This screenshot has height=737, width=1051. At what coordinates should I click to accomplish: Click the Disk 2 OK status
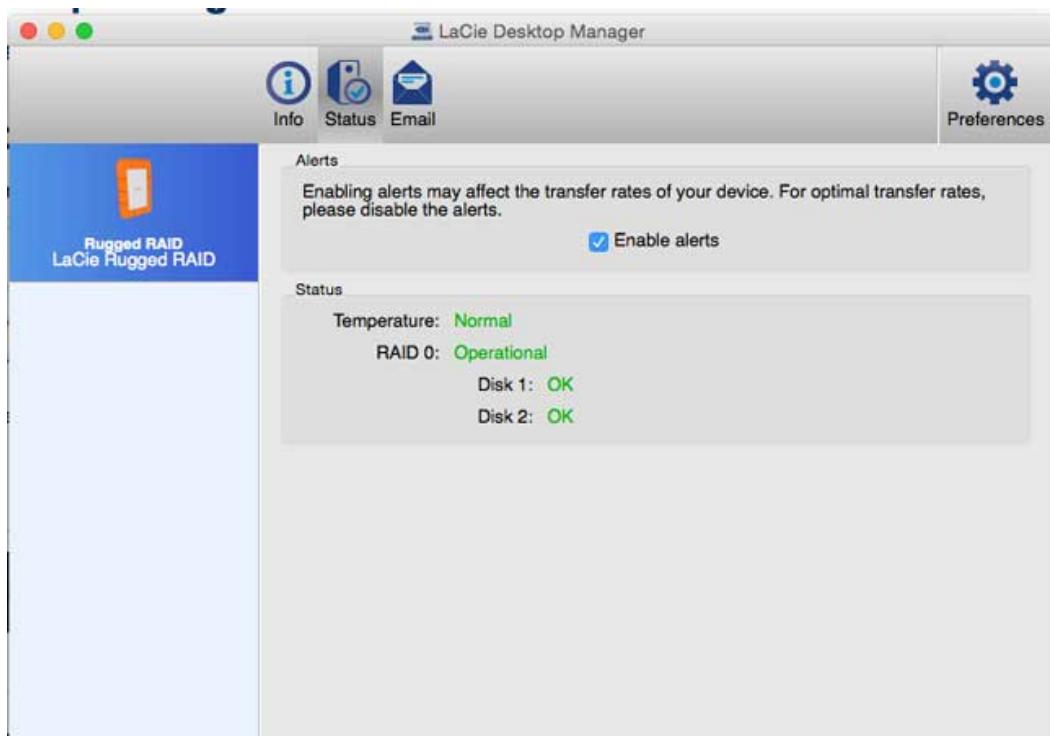[x=560, y=417]
